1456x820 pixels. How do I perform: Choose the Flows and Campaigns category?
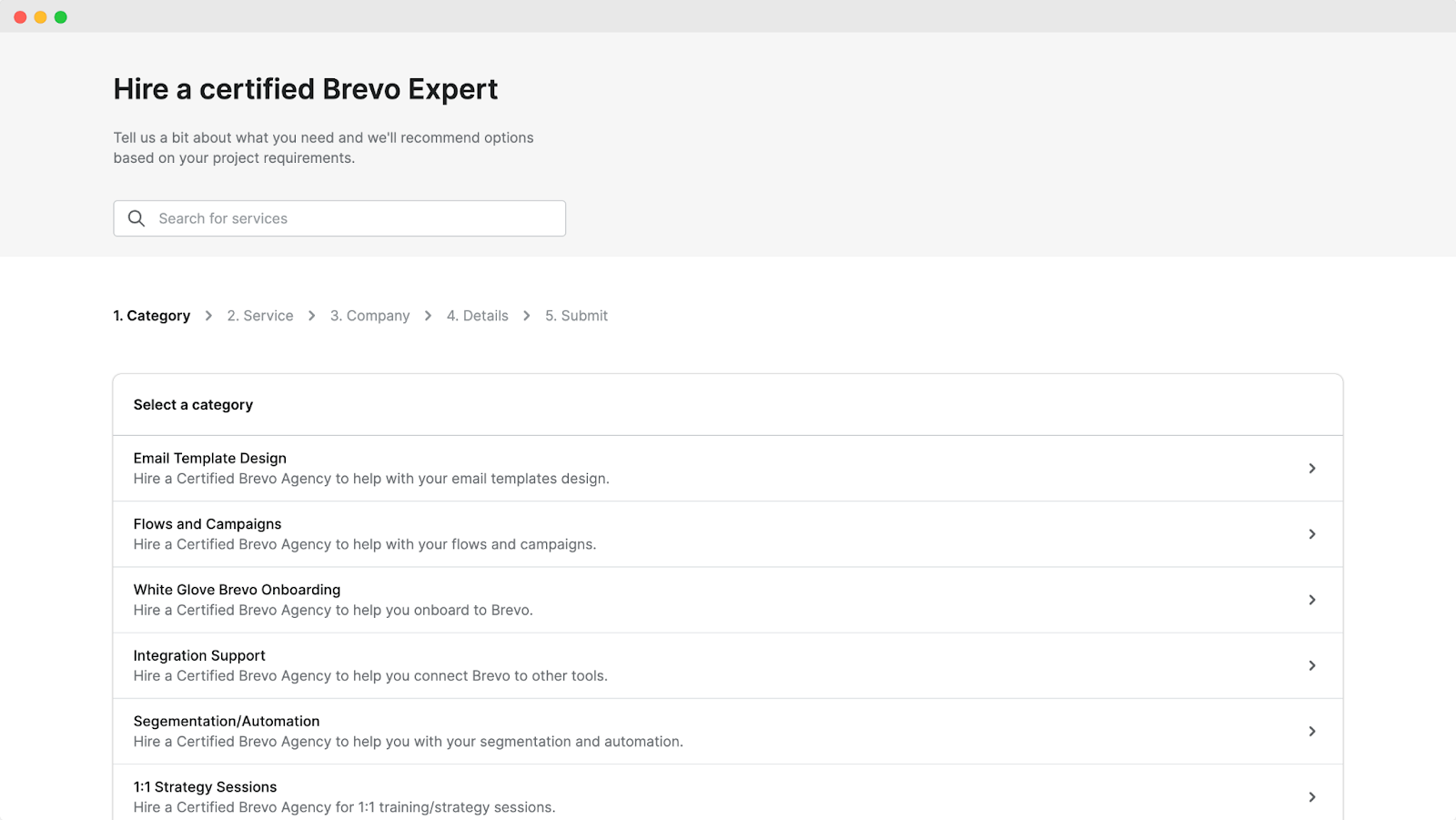pos(728,534)
